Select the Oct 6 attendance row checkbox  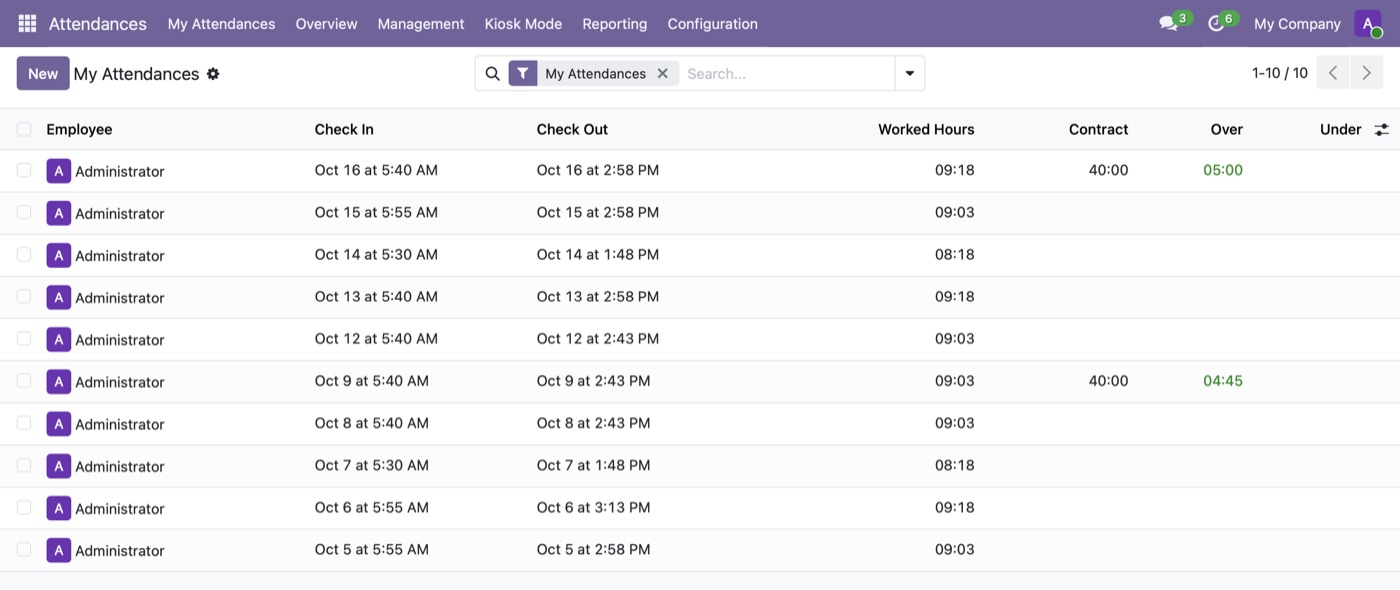click(24, 507)
